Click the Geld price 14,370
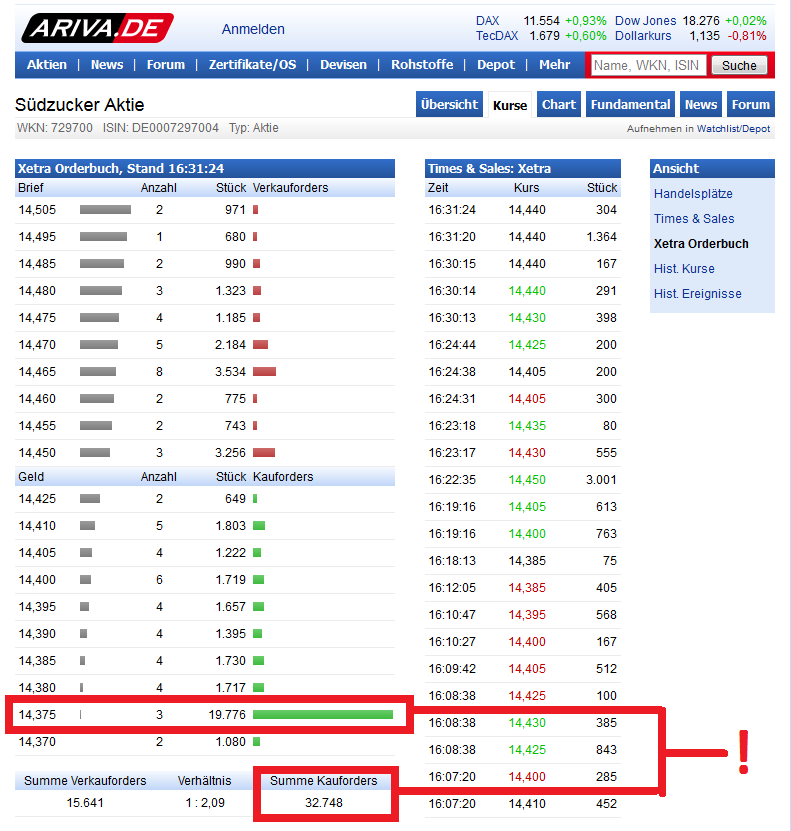The width and height of the screenshot is (791, 831). click(37, 742)
